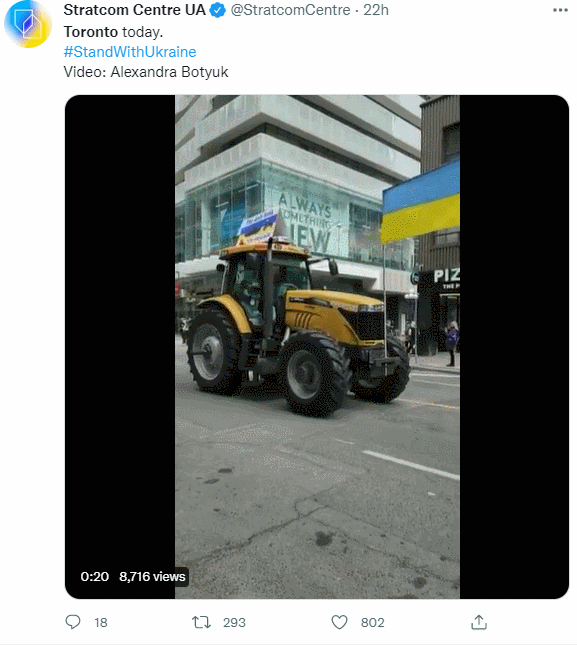Play the tractor video

tap(317, 346)
